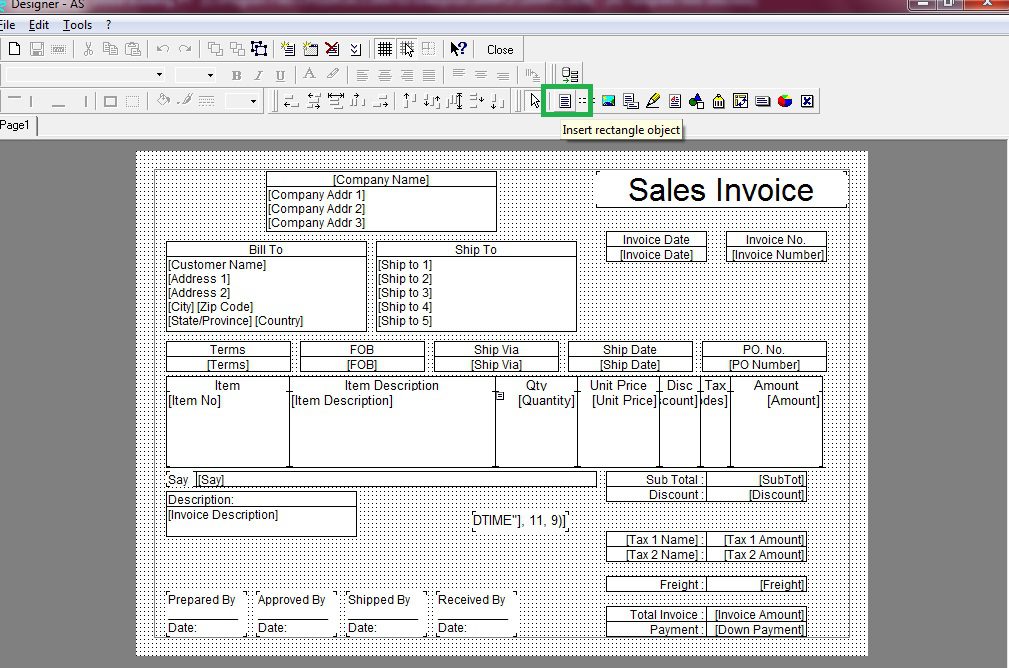The width and height of the screenshot is (1009, 668).
Task: Select the Insert subreport tool
Action: click(x=631, y=101)
